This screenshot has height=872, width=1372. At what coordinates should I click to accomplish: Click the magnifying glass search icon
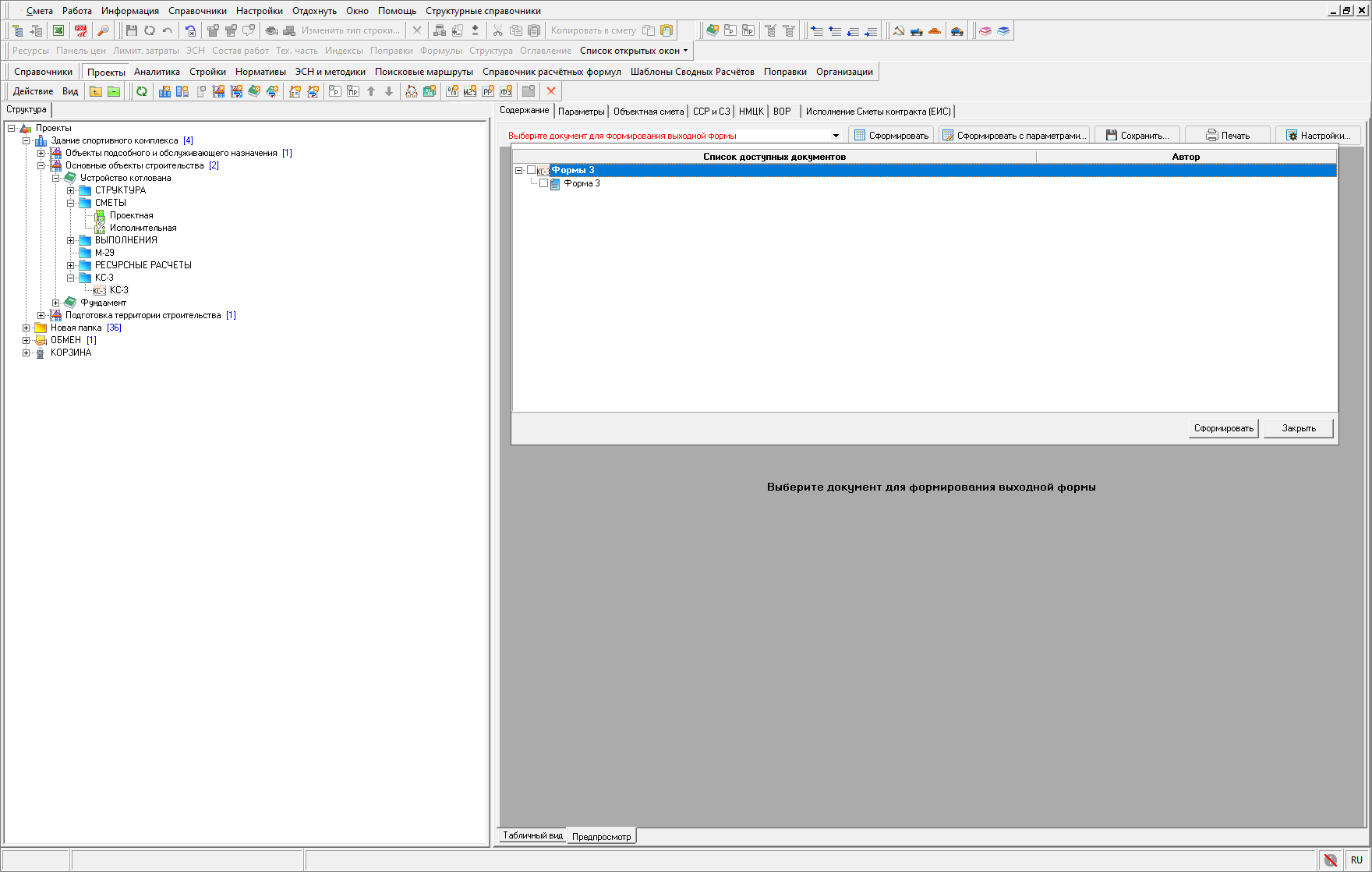[103, 30]
